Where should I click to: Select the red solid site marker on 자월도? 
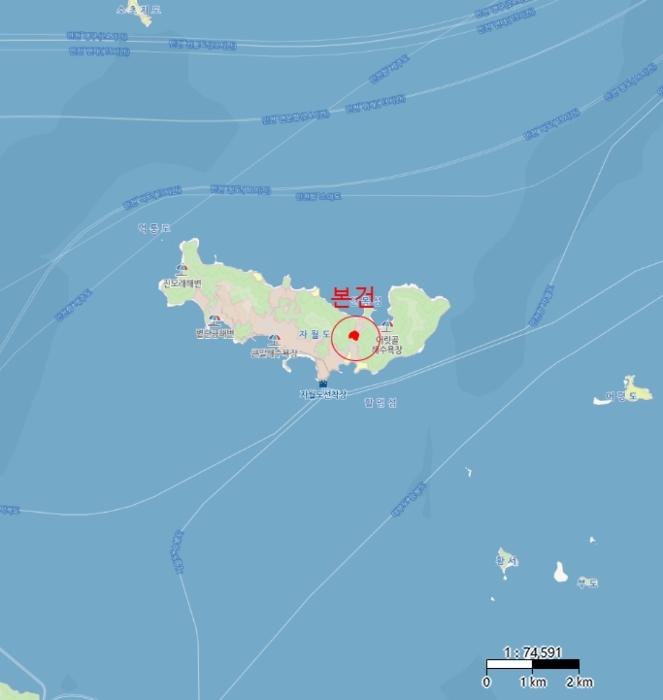354,335
